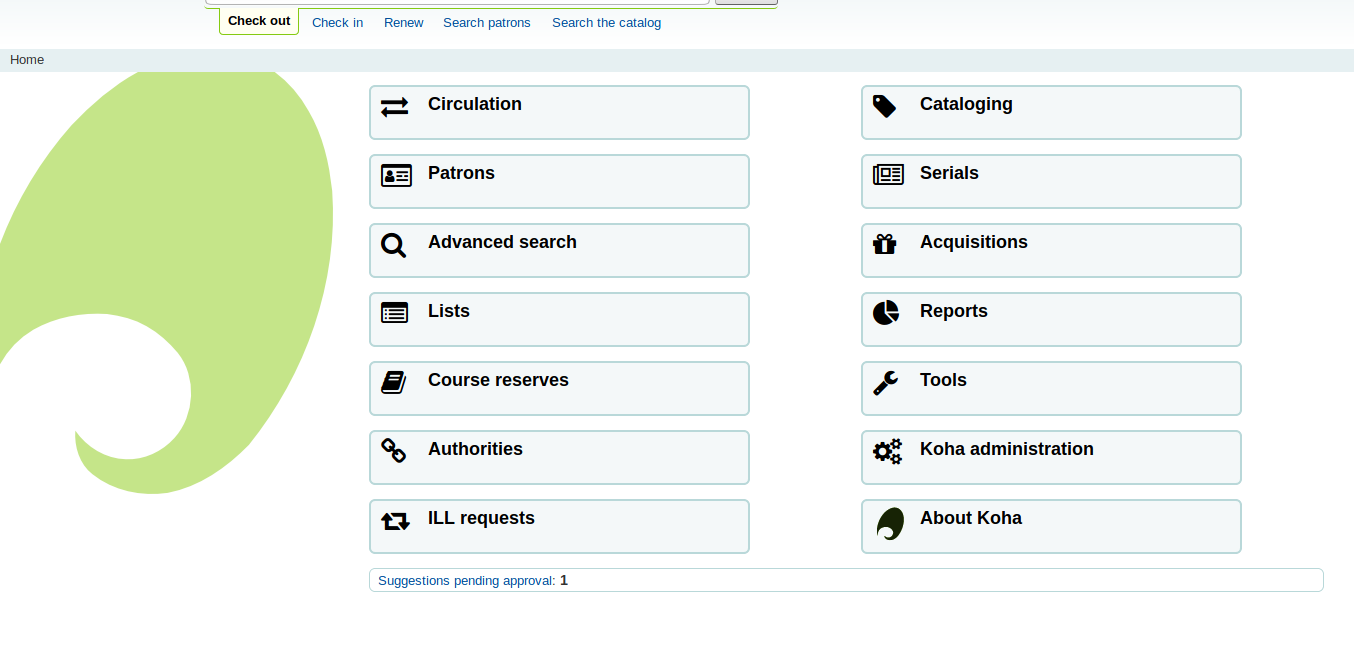This screenshot has height=657, width=1354.
Task: Click the Serials newspaper icon
Action: tap(887, 175)
